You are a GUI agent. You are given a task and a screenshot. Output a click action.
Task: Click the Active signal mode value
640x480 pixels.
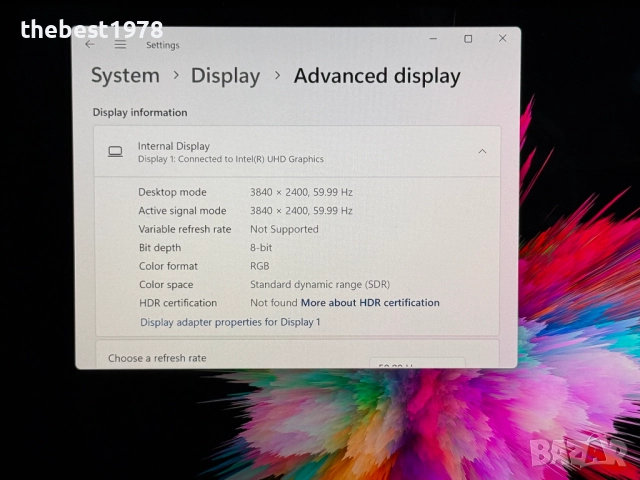(x=301, y=211)
